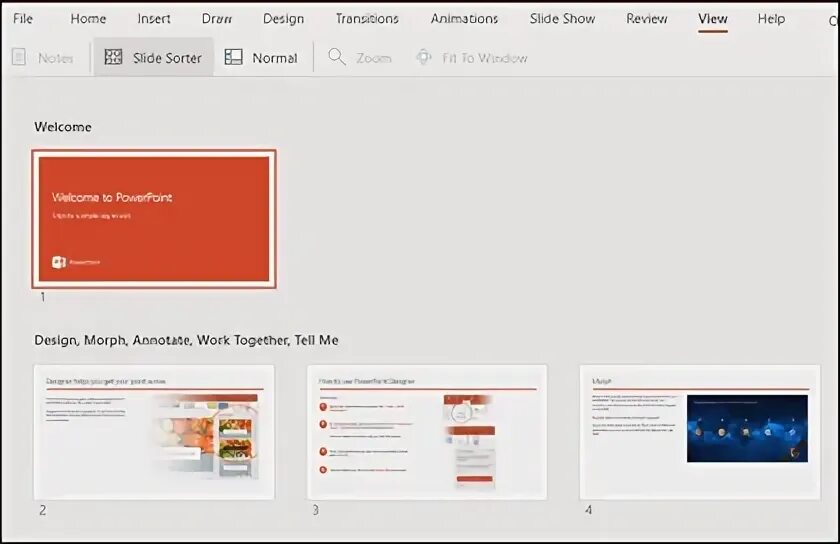Select slide 4 Morph thumbnail
Viewport: 840px width, 544px height.
click(700, 432)
